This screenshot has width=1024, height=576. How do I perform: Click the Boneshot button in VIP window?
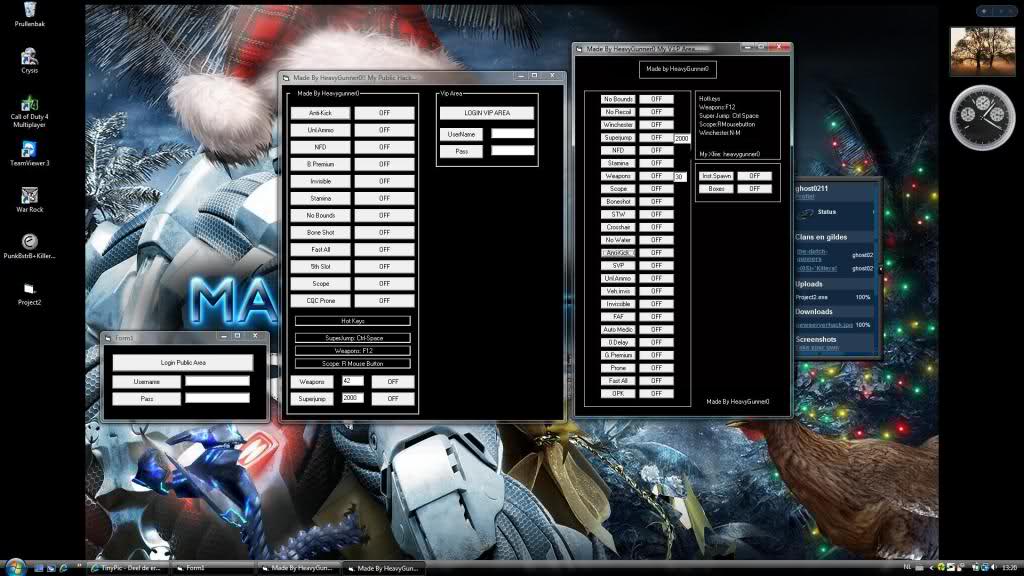[x=618, y=202]
